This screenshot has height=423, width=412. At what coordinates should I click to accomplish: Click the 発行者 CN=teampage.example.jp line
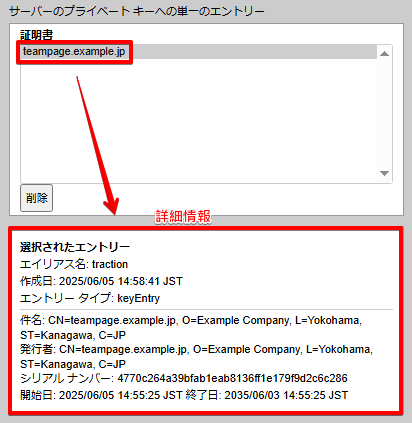(x=196, y=356)
